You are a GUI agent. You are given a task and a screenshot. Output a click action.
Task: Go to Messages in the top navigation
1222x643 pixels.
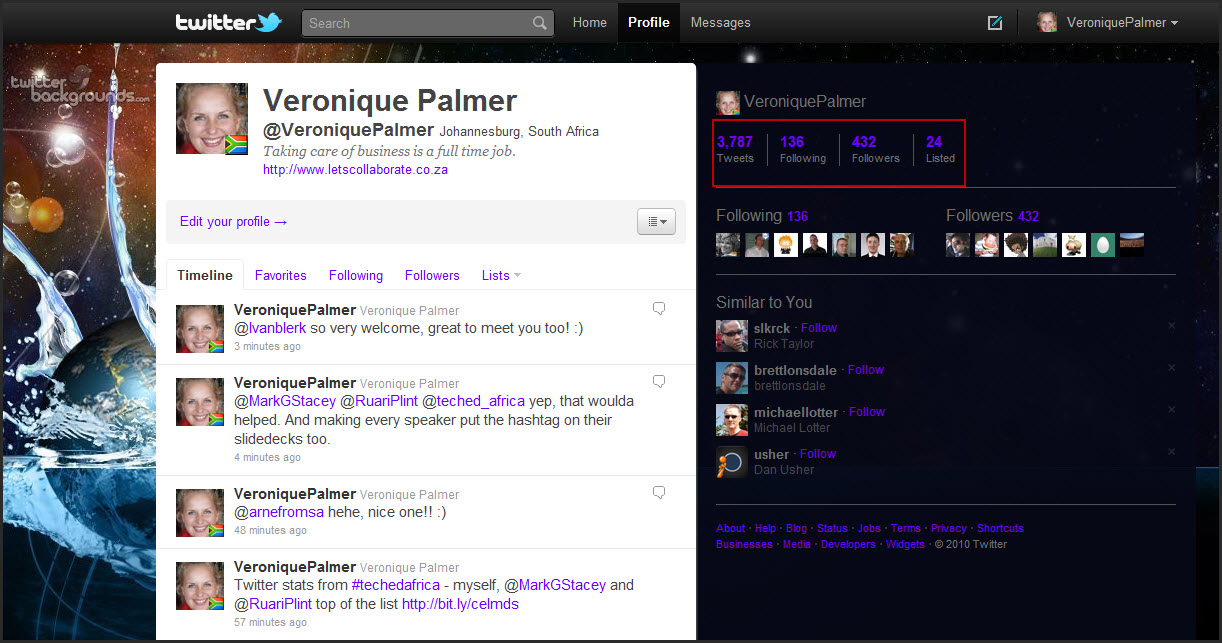[x=720, y=23]
